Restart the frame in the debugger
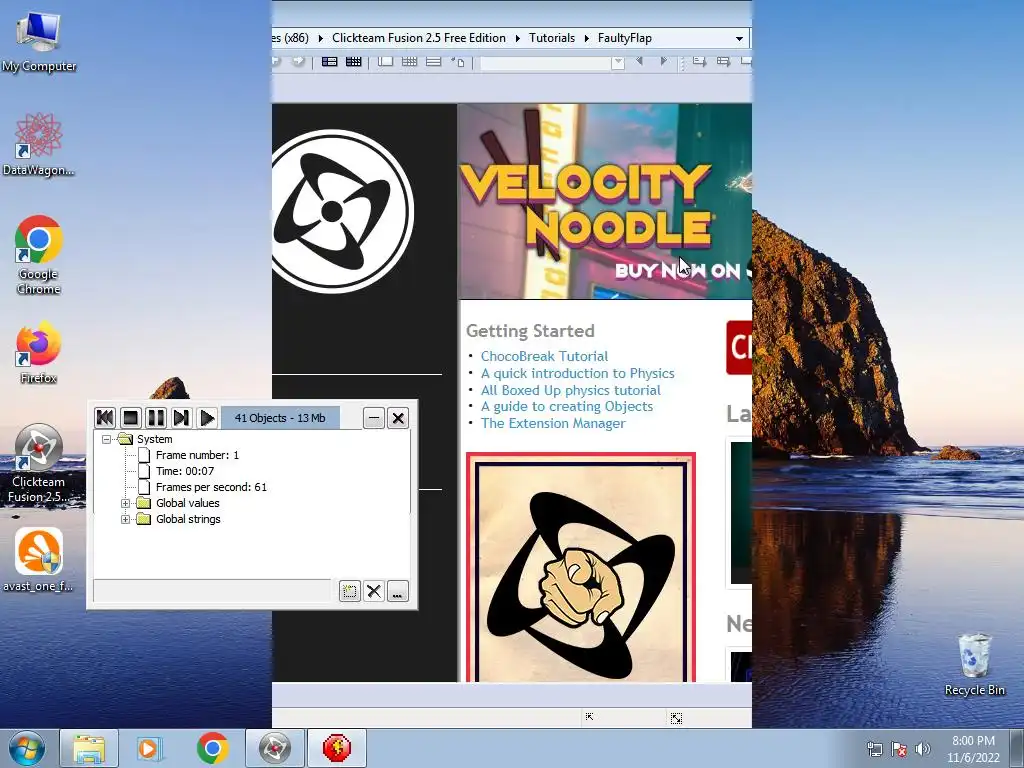The width and height of the screenshot is (1024, 768). pos(104,418)
